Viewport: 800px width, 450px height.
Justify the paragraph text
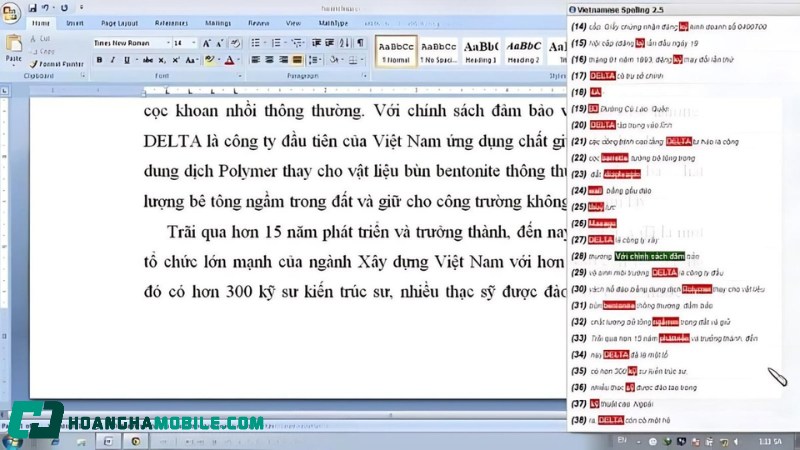click(297, 60)
